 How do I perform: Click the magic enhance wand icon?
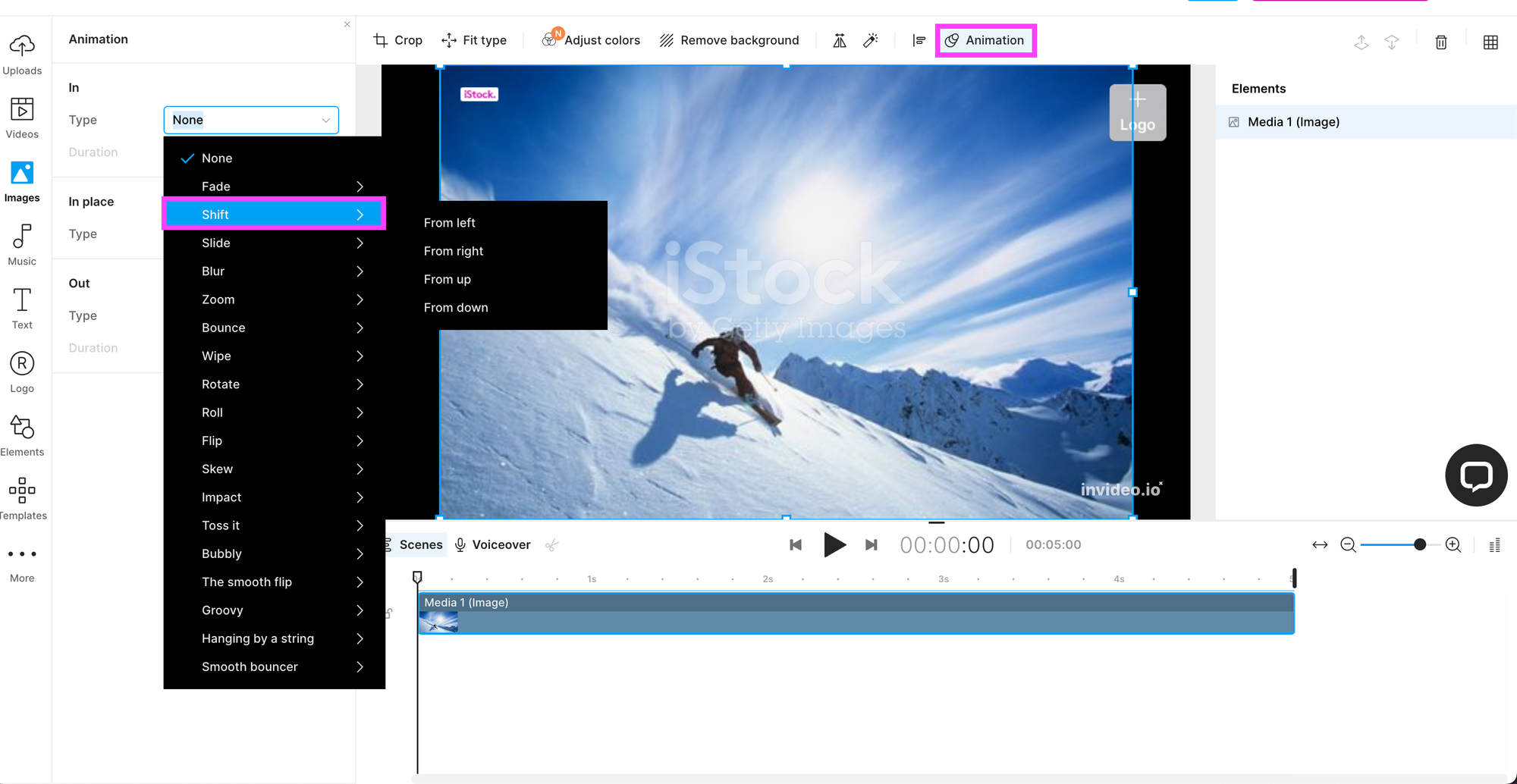click(871, 41)
